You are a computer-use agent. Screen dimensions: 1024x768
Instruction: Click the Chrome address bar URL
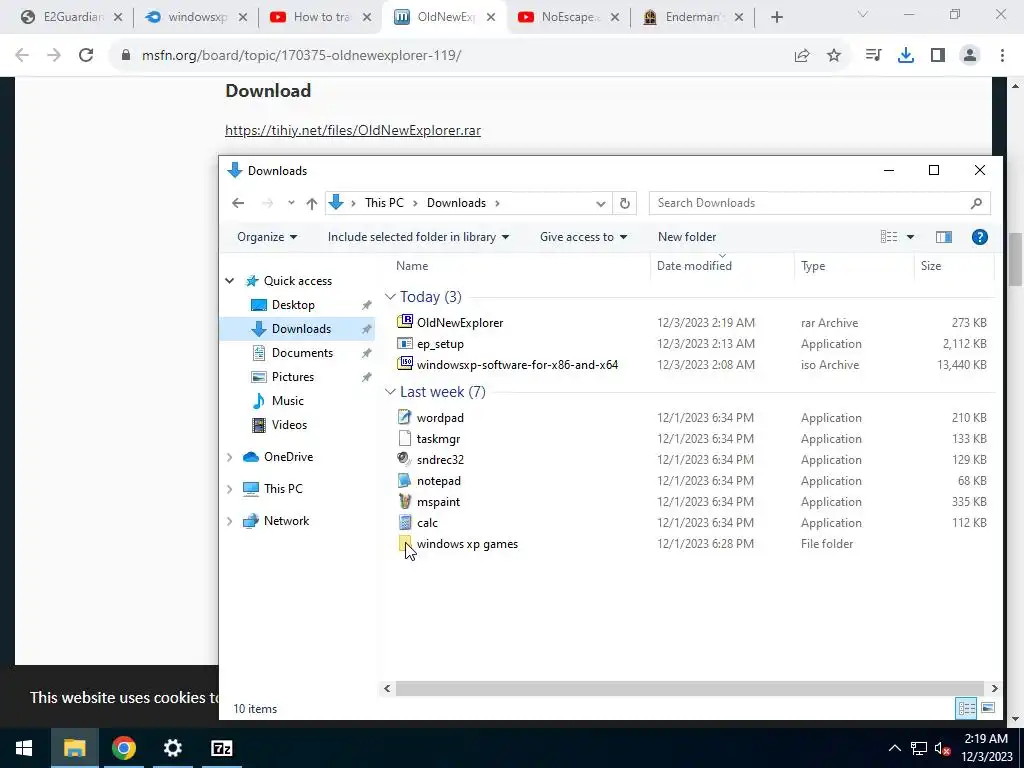coord(301,56)
